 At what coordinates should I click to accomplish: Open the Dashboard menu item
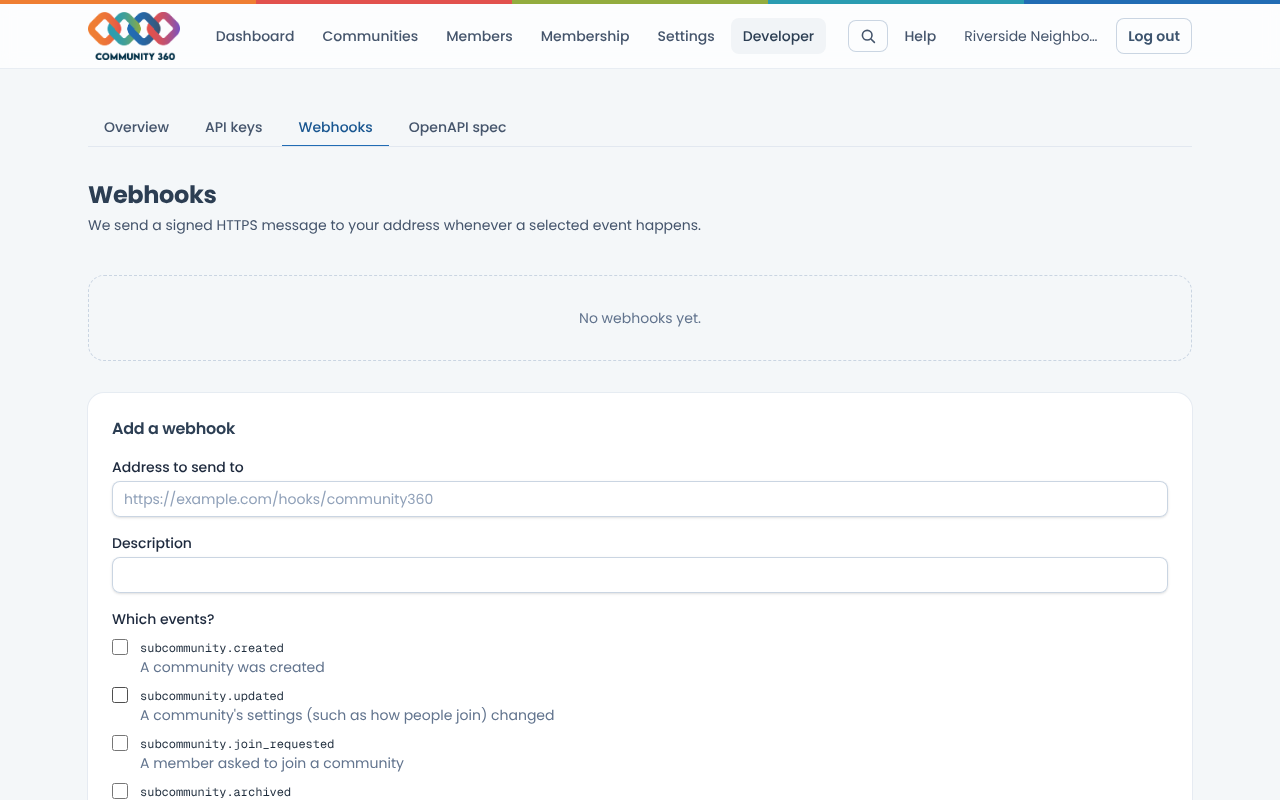tap(255, 36)
